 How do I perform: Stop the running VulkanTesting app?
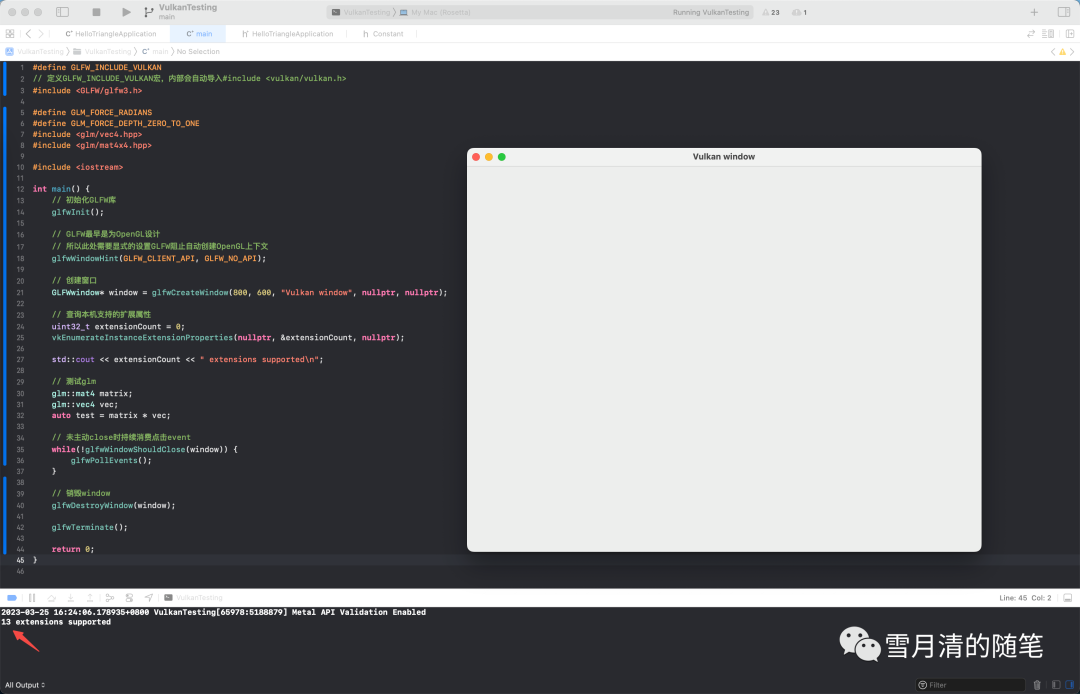point(96,12)
